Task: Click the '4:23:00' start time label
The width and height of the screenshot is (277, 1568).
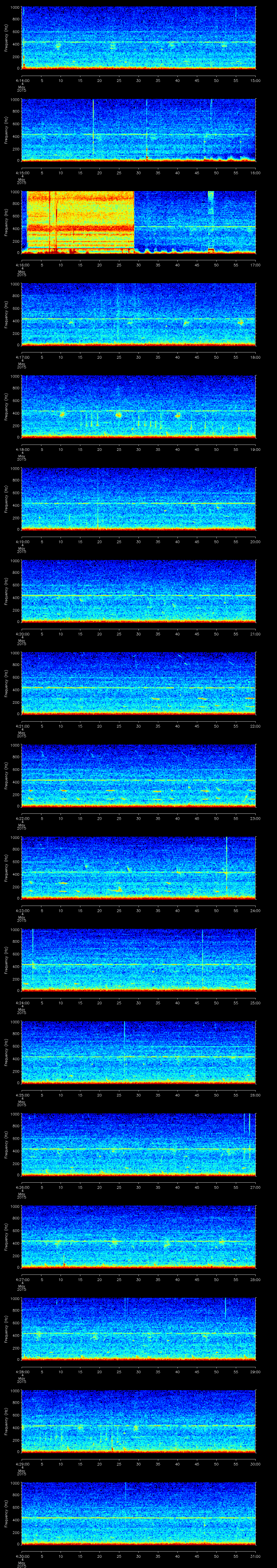Action: (22, 910)
